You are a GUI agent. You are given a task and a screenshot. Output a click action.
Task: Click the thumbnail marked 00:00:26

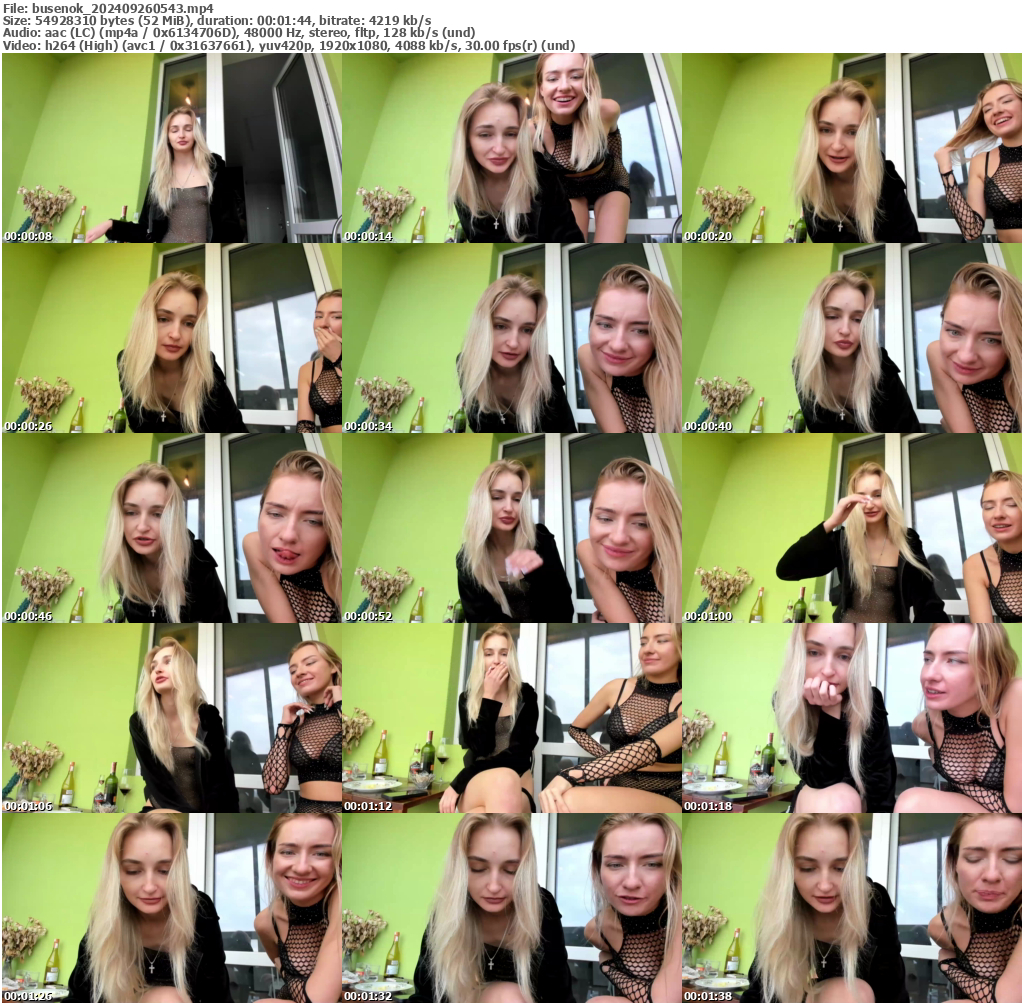tap(170, 337)
